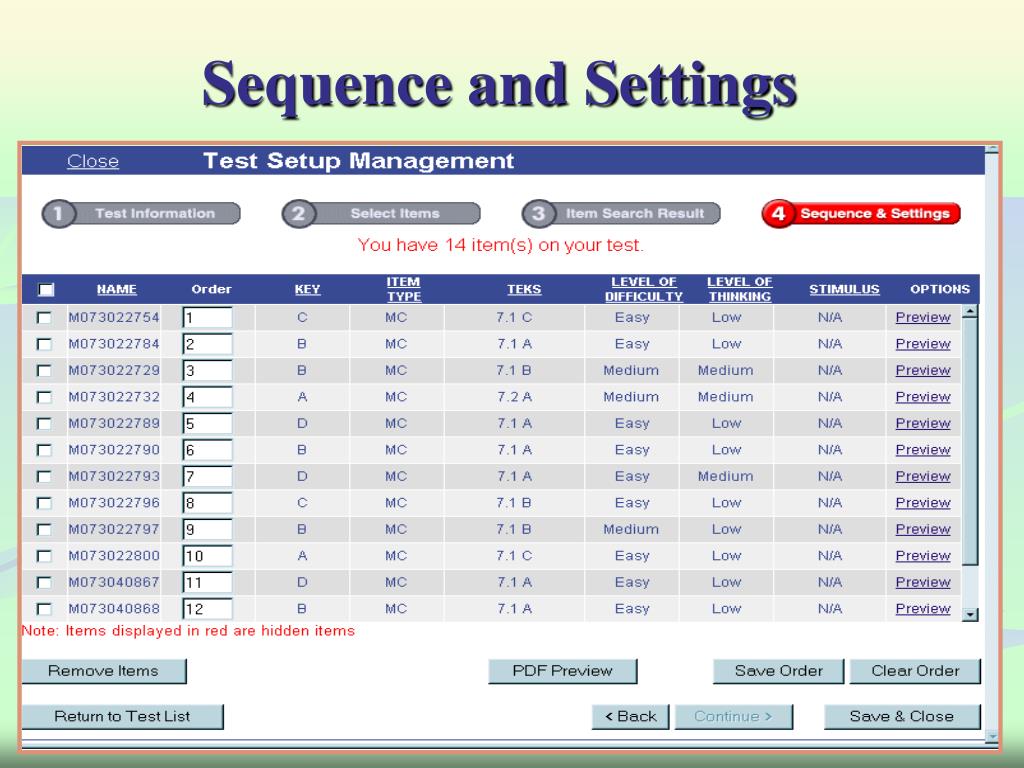
Task: Preview item M073022789
Action: (x=923, y=423)
